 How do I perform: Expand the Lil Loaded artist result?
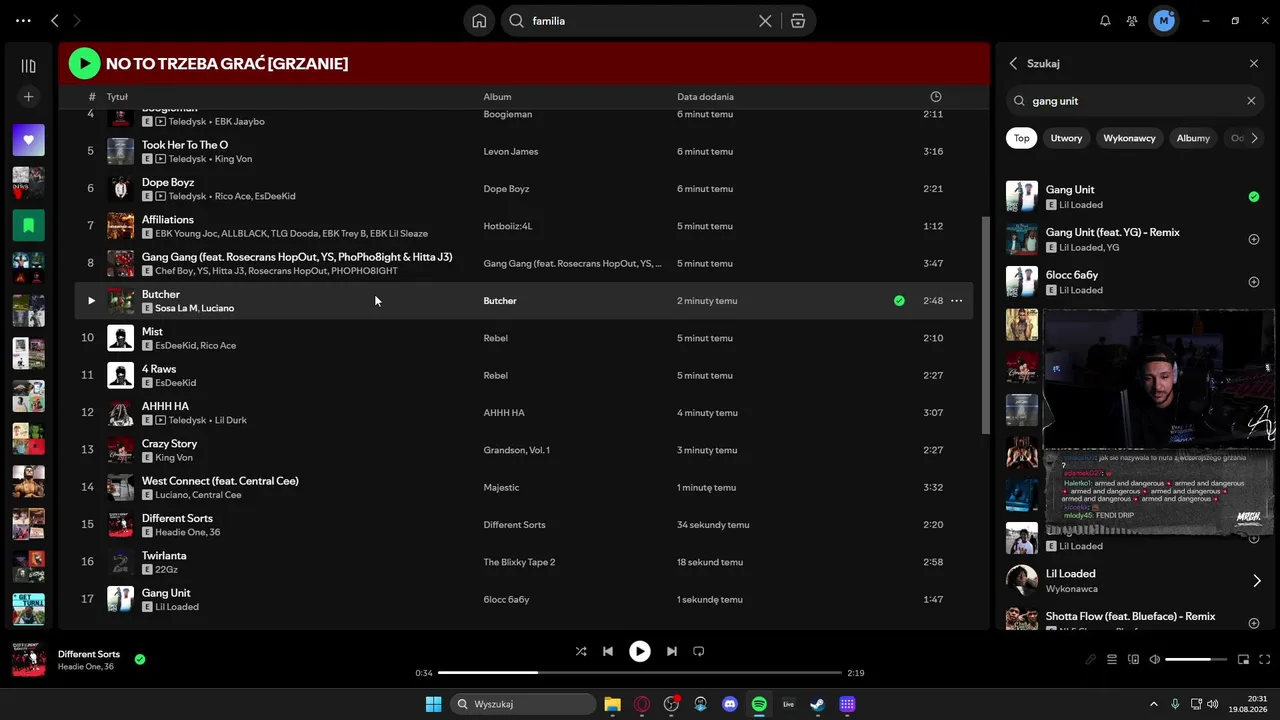point(1257,581)
